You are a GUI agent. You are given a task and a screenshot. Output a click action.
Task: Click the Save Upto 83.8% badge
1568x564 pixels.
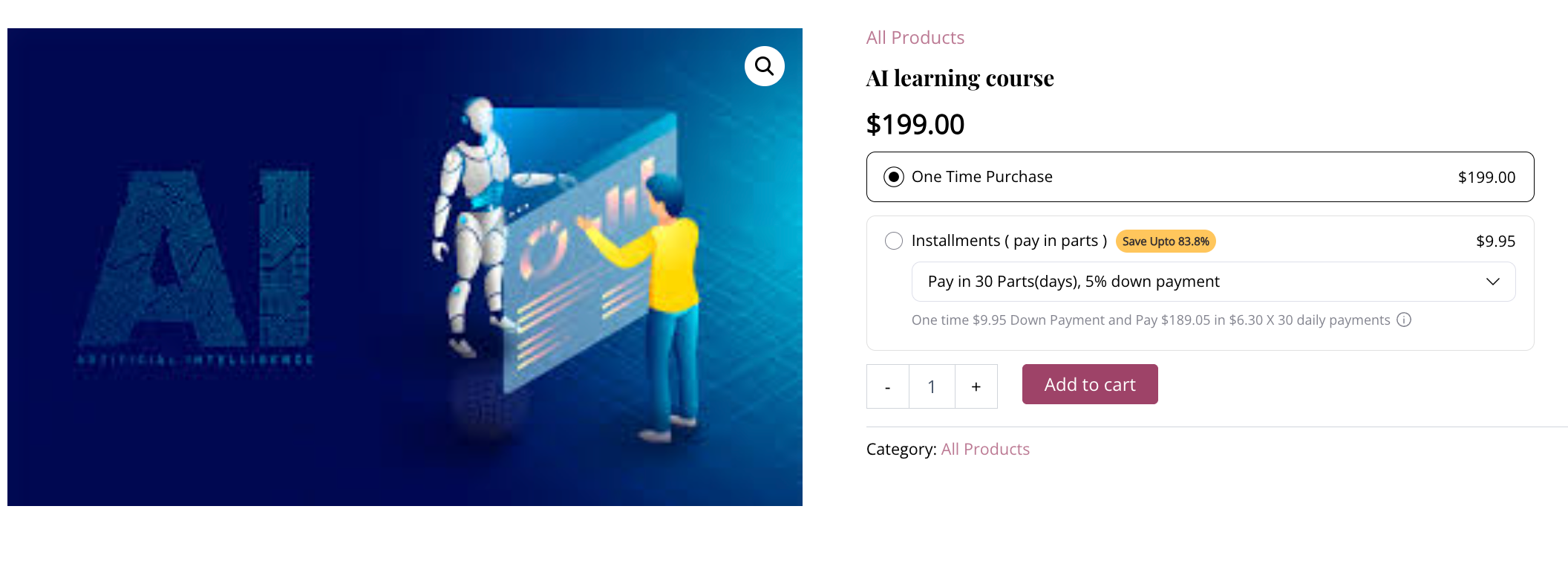pyautogui.click(x=1165, y=241)
